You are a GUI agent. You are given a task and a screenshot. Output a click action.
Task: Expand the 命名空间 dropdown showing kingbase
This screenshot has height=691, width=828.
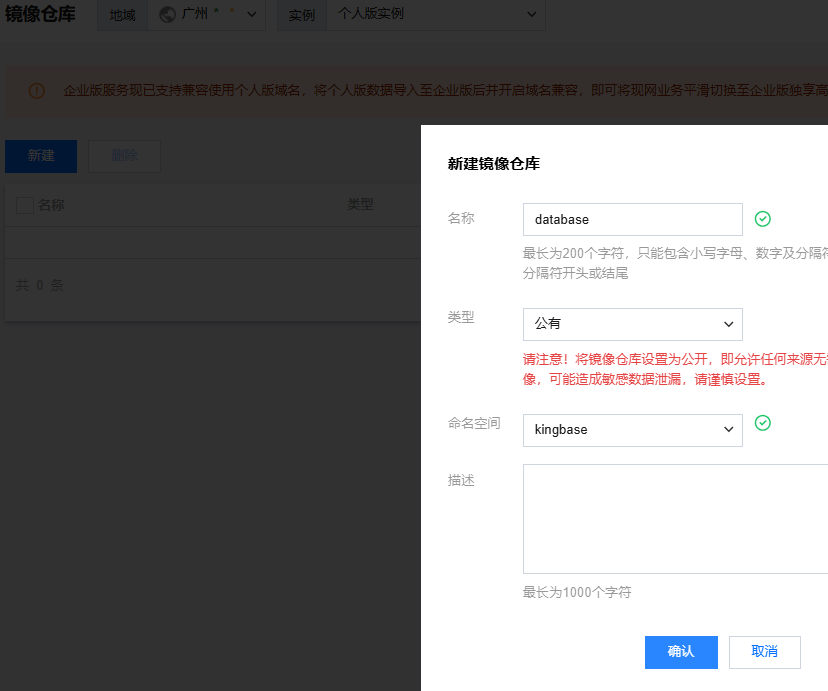pyautogui.click(x=632, y=430)
